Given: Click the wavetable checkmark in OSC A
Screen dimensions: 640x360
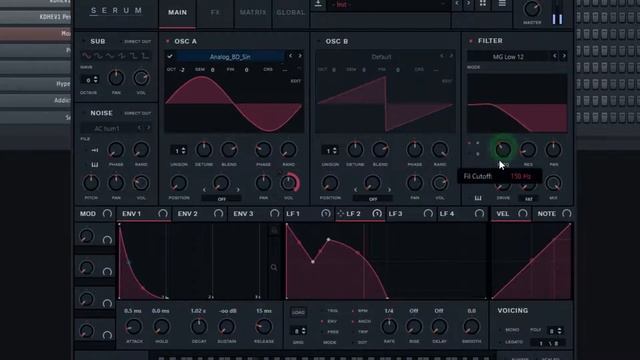Looking at the screenshot, I should coord(170,56).
